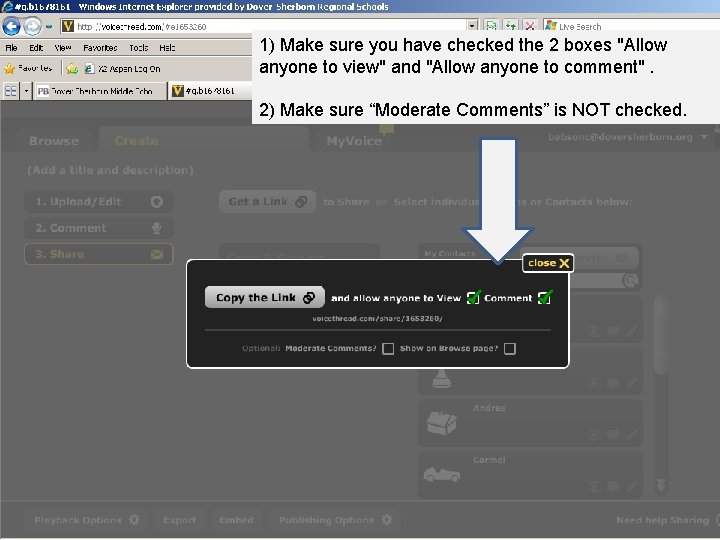Open the tab list dropdown arrow

pyautogui.click(x=26, y=91)
